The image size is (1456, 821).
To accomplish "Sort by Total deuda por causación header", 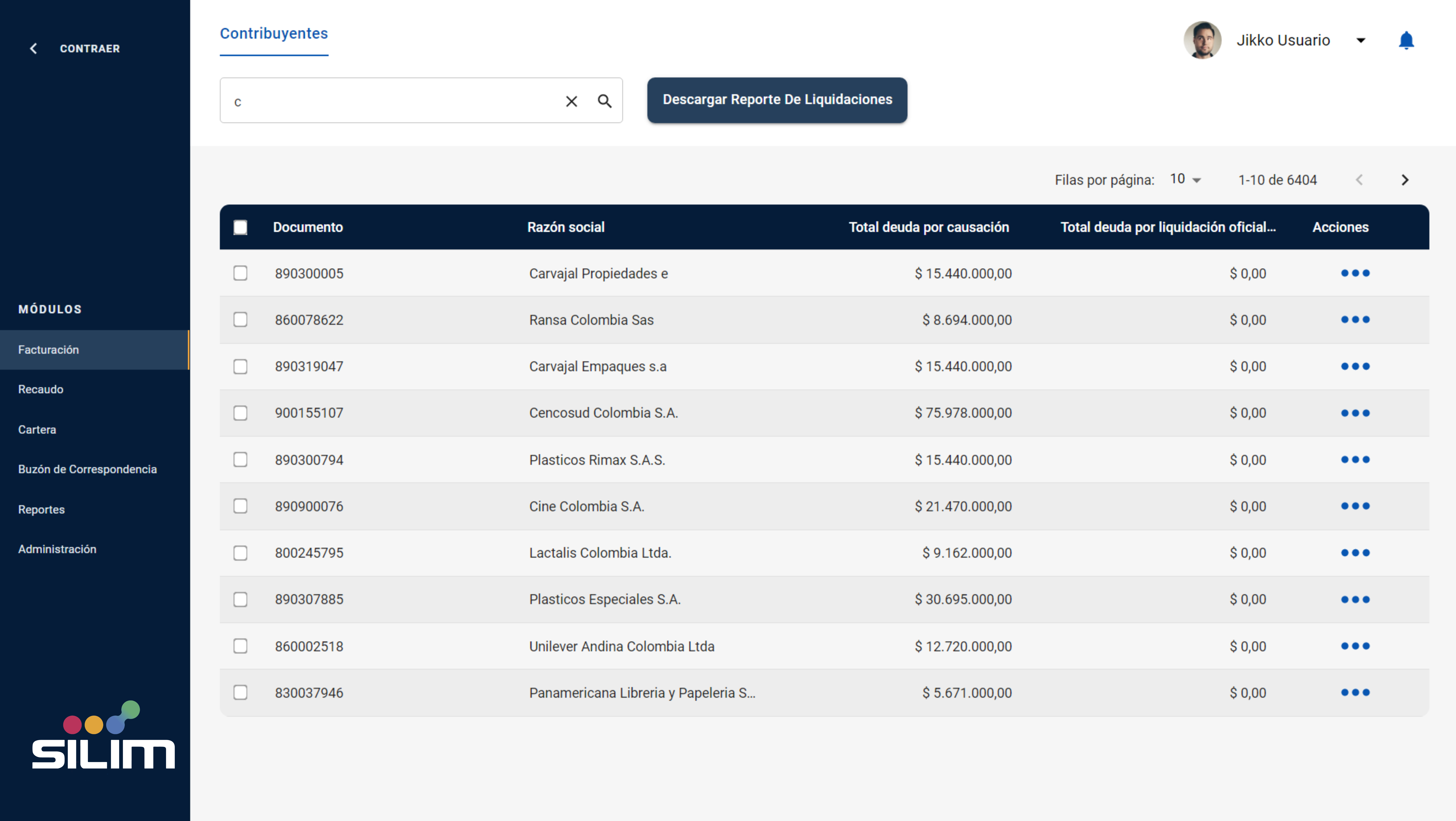I will pos(929,227).
